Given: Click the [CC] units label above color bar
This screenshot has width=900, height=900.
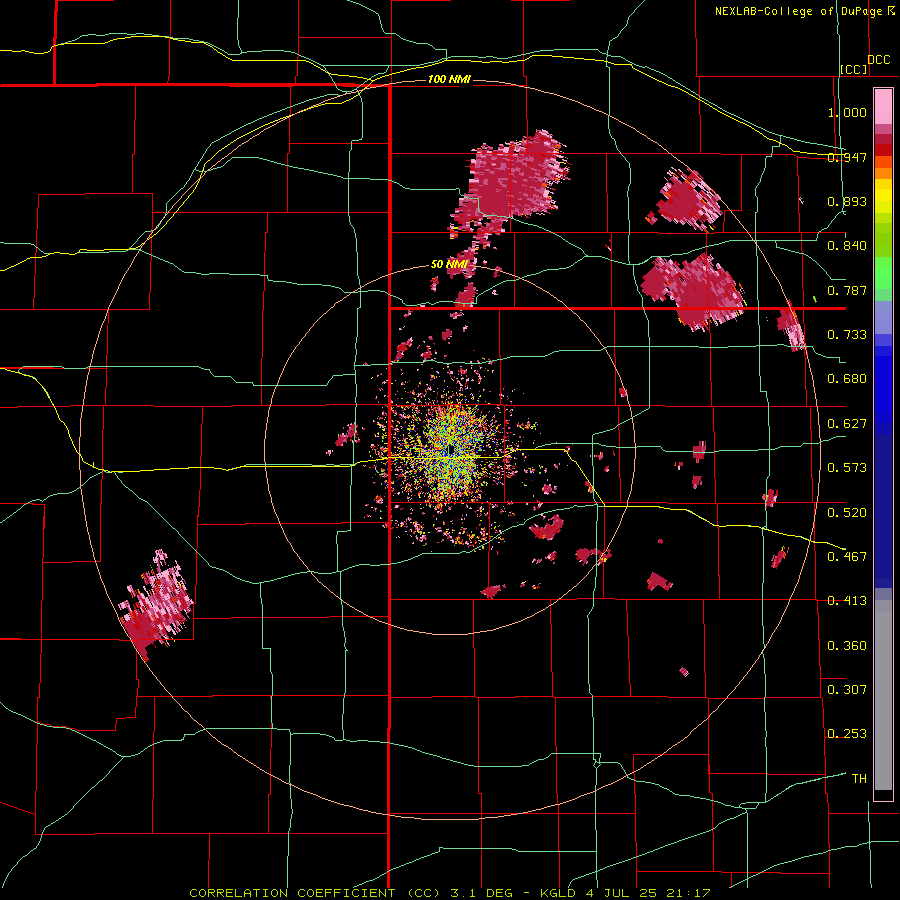Looking at the screenshot, I should click(x=854, y=69).
